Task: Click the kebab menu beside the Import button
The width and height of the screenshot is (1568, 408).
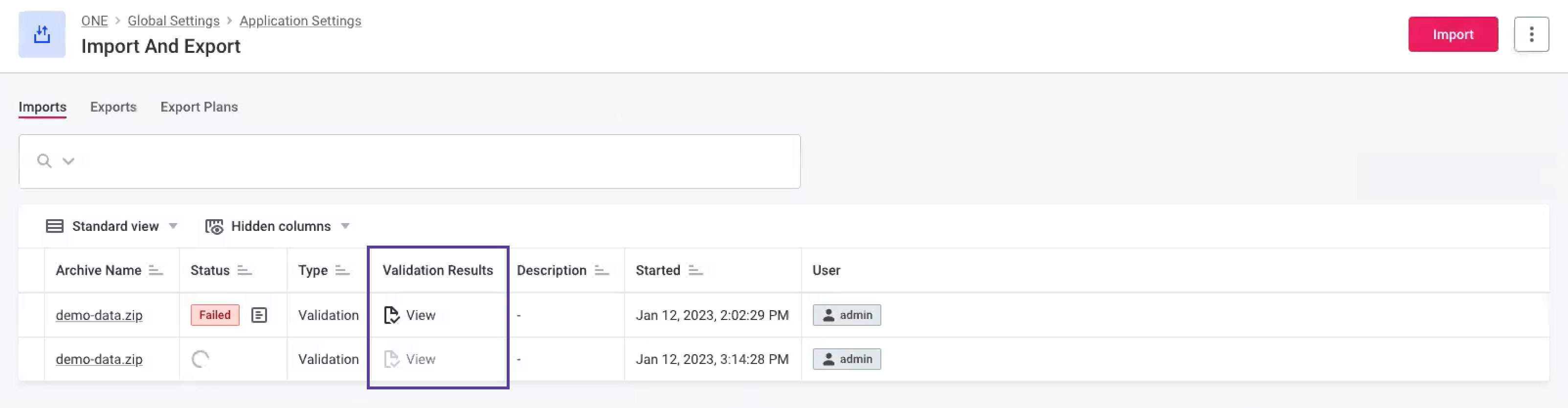Action: pos(1531,34)
